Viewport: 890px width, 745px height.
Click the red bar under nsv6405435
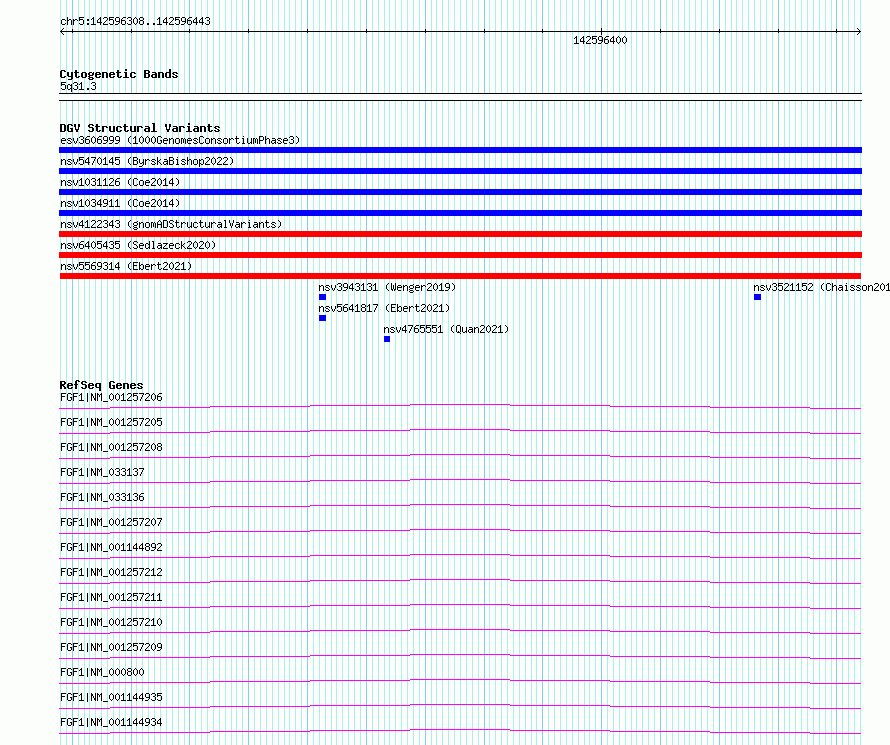coord(460,255)
